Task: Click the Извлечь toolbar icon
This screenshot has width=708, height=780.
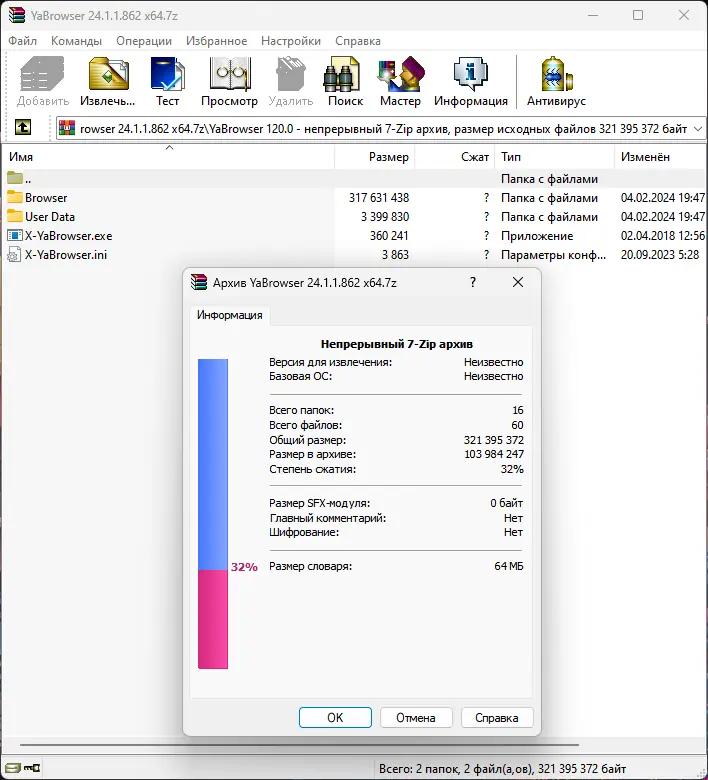Action: (x=108, y=74)
